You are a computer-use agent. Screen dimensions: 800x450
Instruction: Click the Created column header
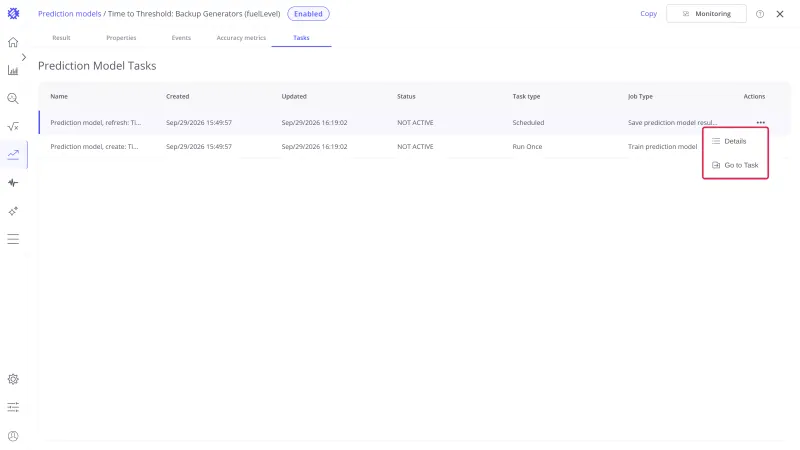pos(178,96)
